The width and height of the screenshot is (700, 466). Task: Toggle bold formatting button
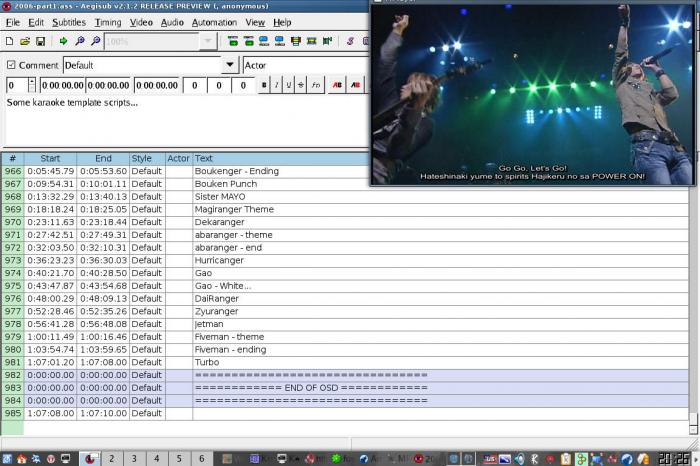point(264,85)
